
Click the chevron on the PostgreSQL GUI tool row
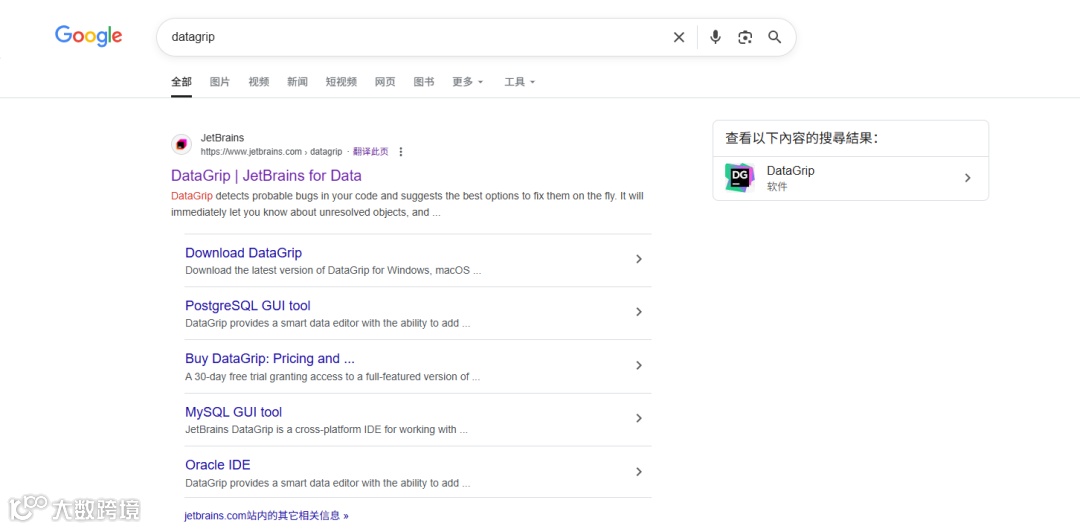pyautogui.click(x=638, y=312)
